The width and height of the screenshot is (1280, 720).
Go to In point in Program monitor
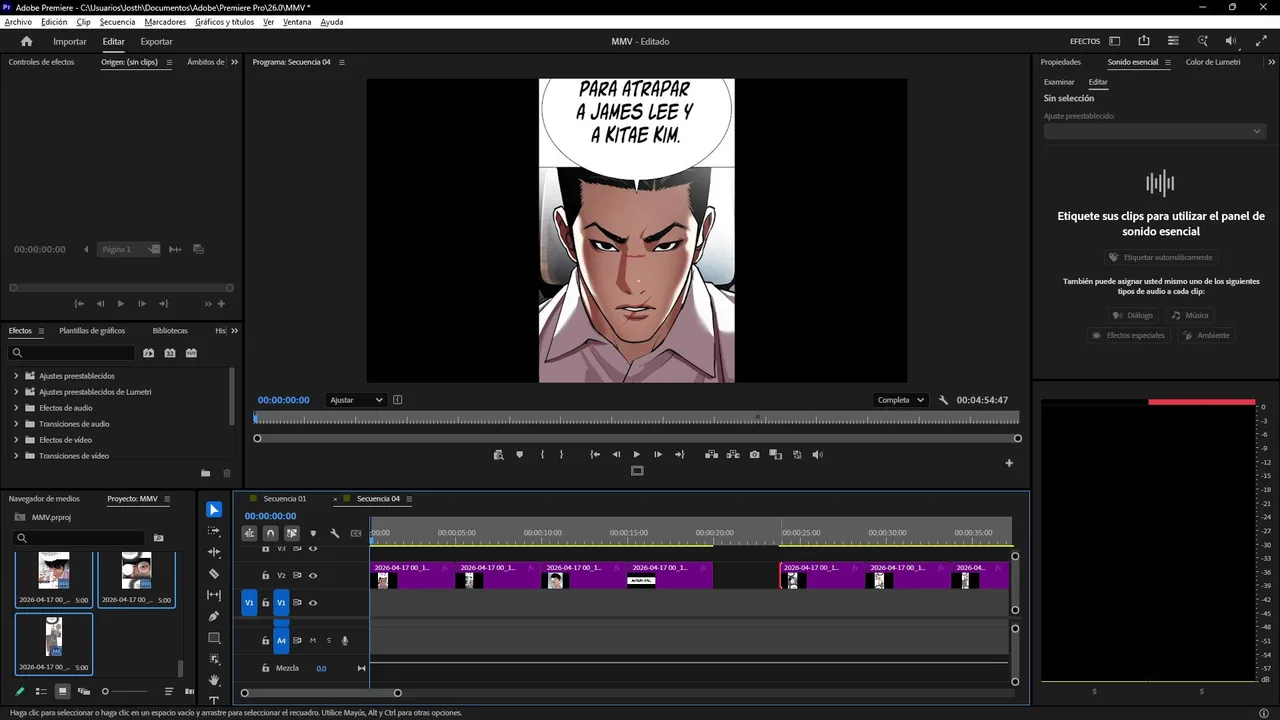tap(595, 455)
